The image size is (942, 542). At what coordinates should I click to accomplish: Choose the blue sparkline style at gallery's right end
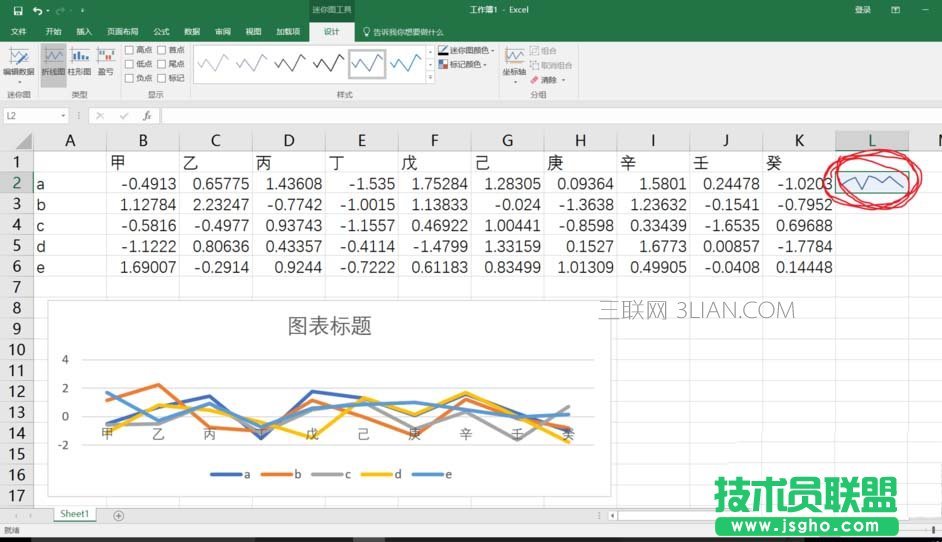tap(406, 64)
